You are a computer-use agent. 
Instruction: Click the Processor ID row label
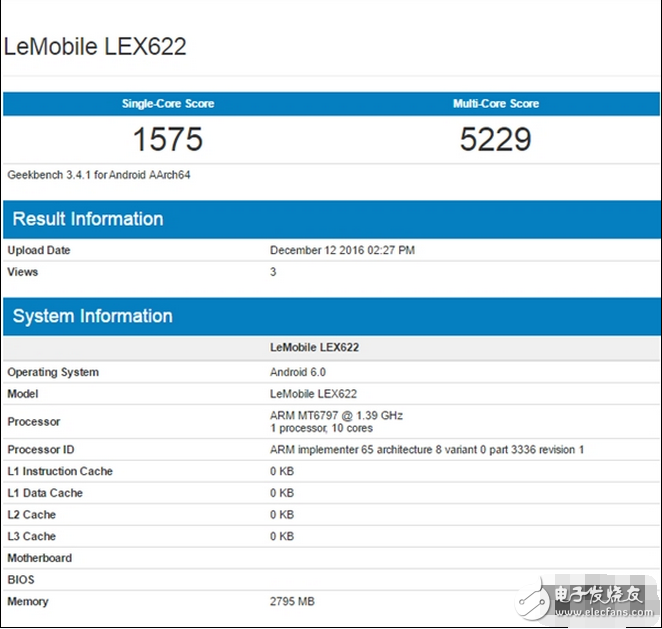point(41,450)
